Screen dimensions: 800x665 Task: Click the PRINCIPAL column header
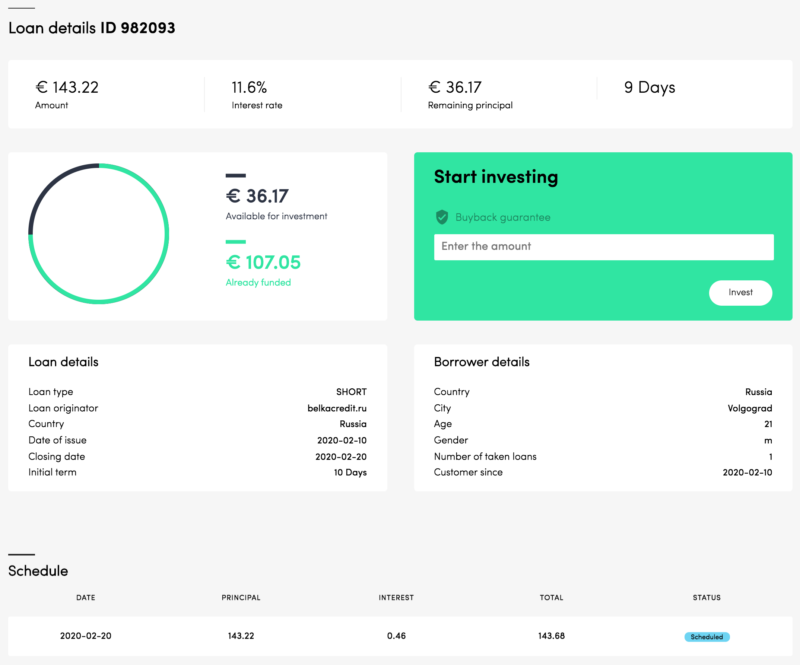click(241, 597)
